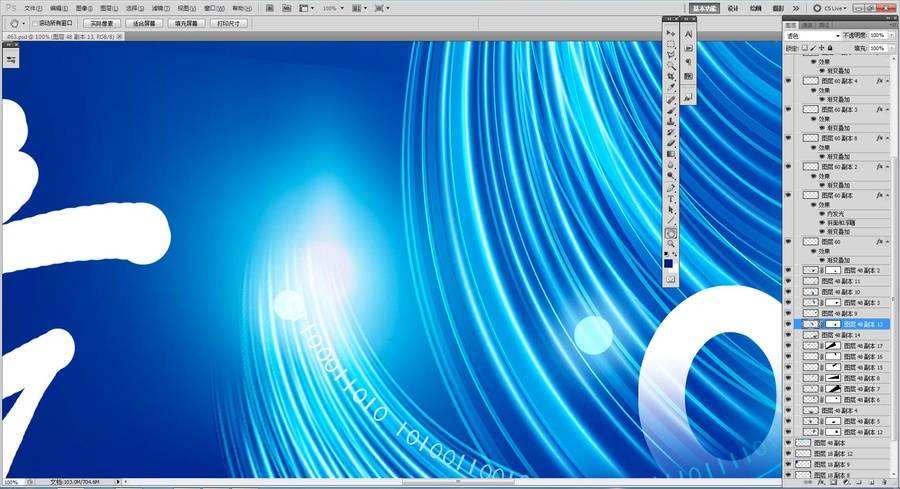Open the foreground color swatch
This screenshot has width=900, height=489.
coord(668,263)
